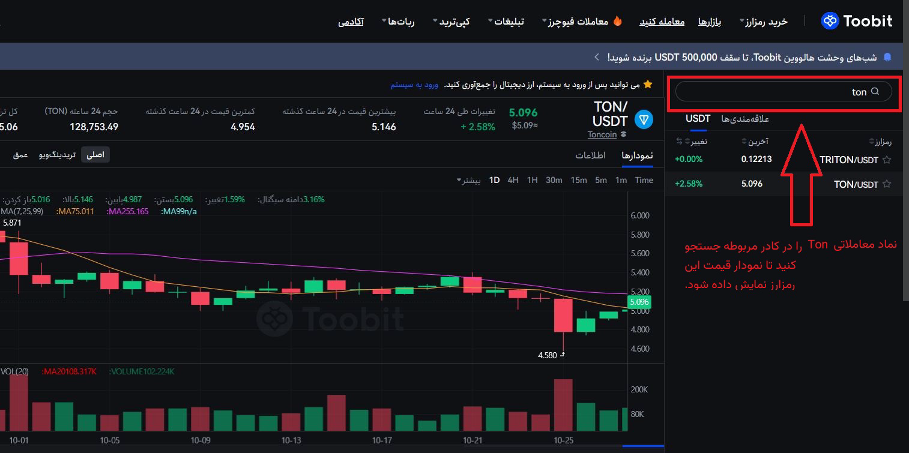Screen dimensions: 910x454
Task: Expand the خرید رمزارز dropdown menu
Action: pyautogui.click(x=763, y=21)
